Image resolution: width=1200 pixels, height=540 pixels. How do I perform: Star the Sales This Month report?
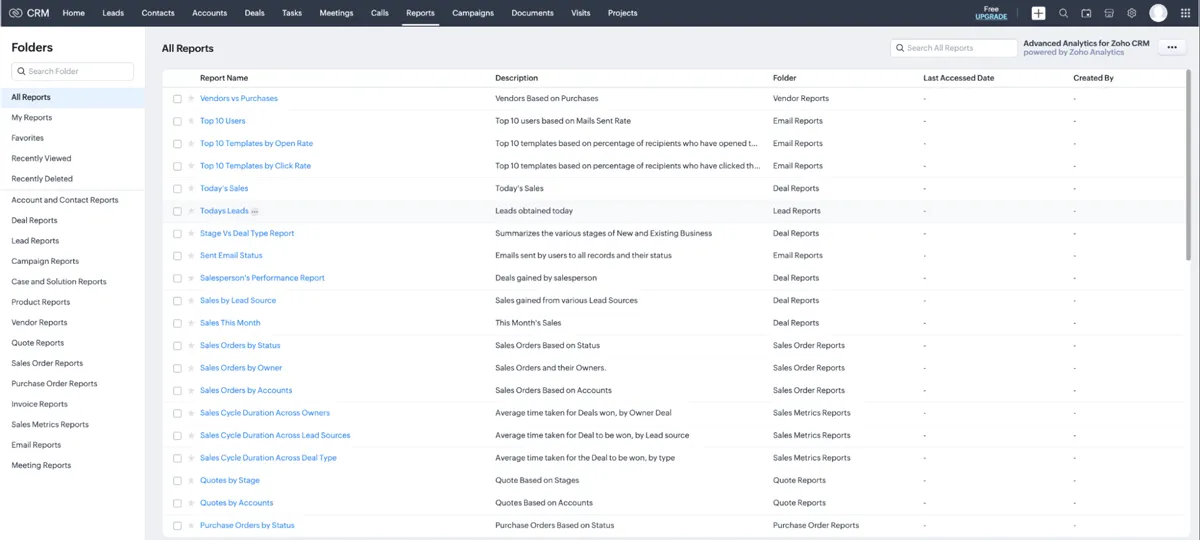pos(191,323)
